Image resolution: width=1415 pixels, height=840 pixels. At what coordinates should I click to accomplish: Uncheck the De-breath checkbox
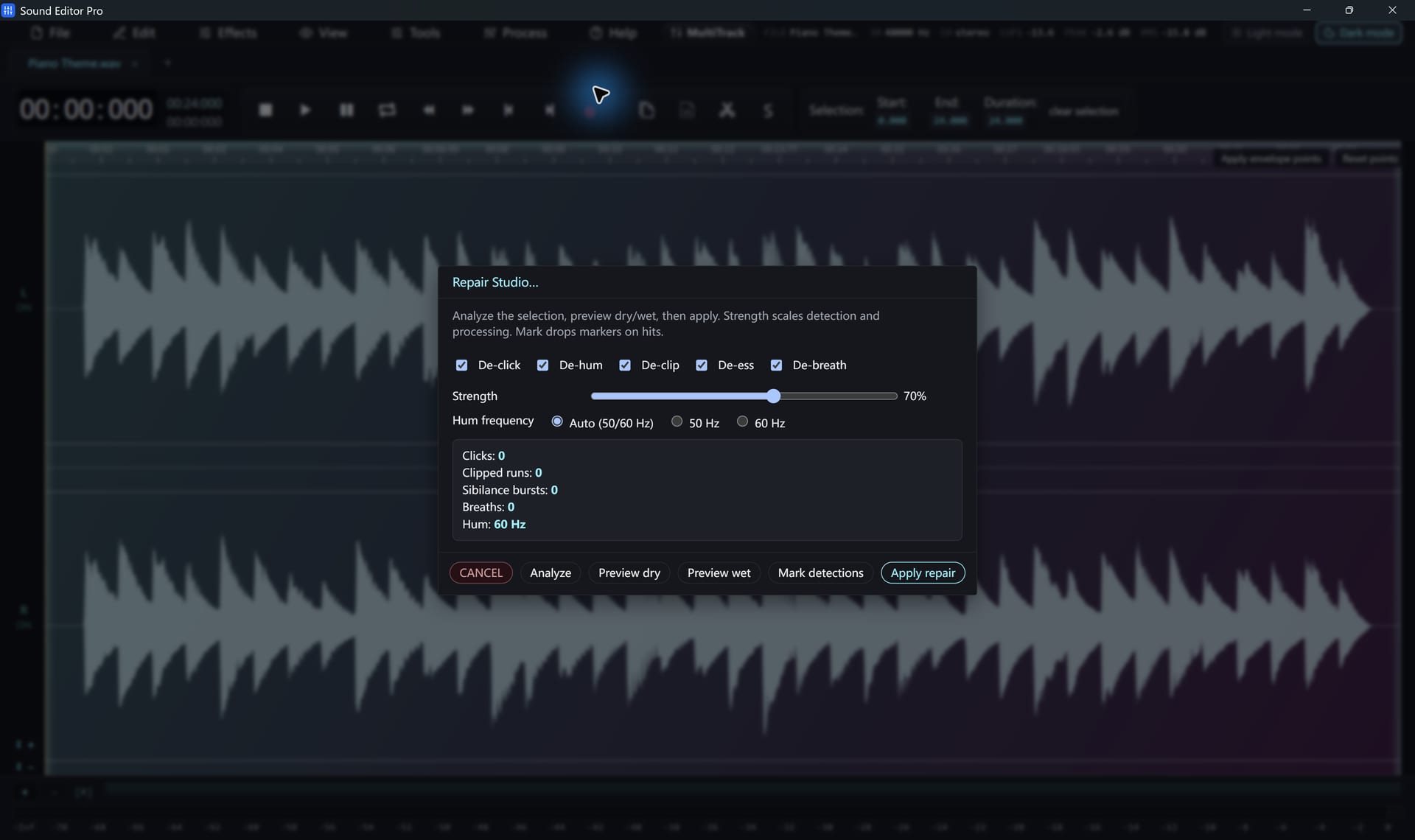tap(776, 365)
